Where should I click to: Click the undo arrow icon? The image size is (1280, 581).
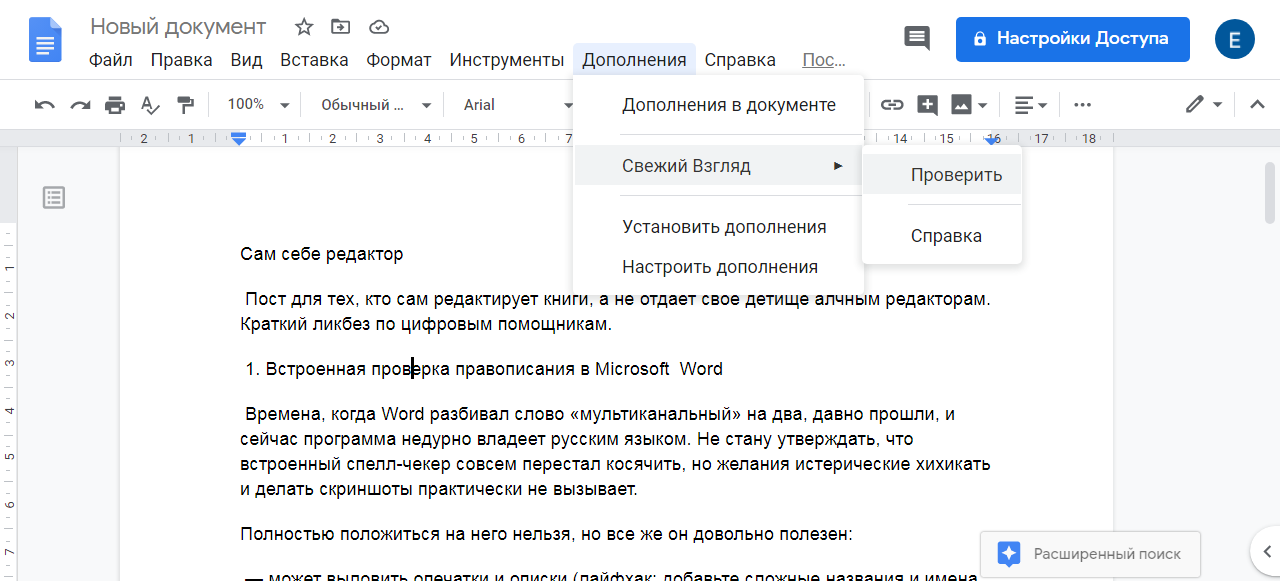pyautogui.click(x=45, y=105)
